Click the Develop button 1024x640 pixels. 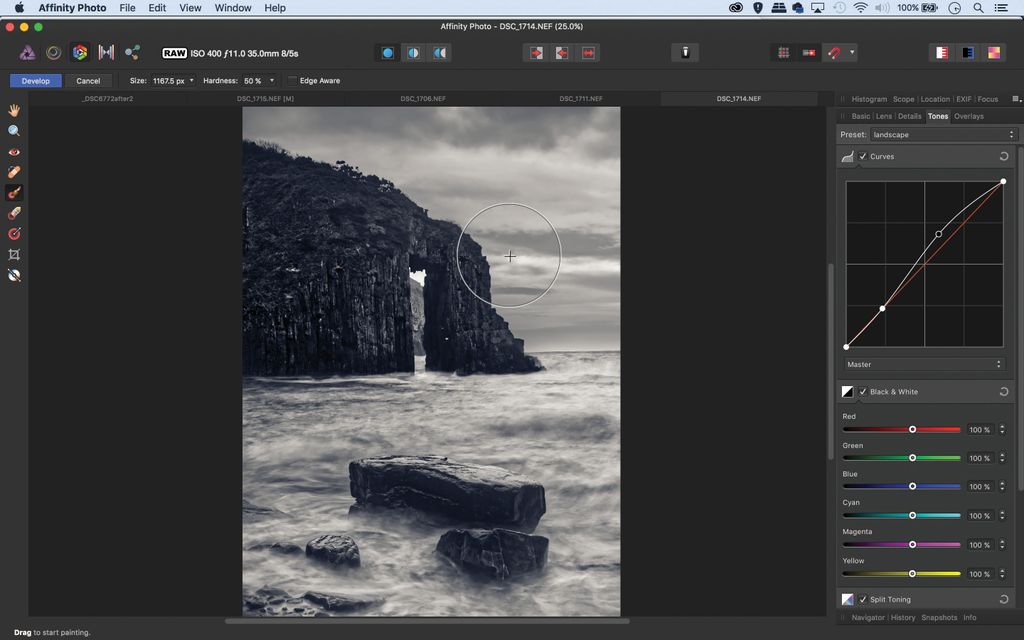tap(35, 80)
